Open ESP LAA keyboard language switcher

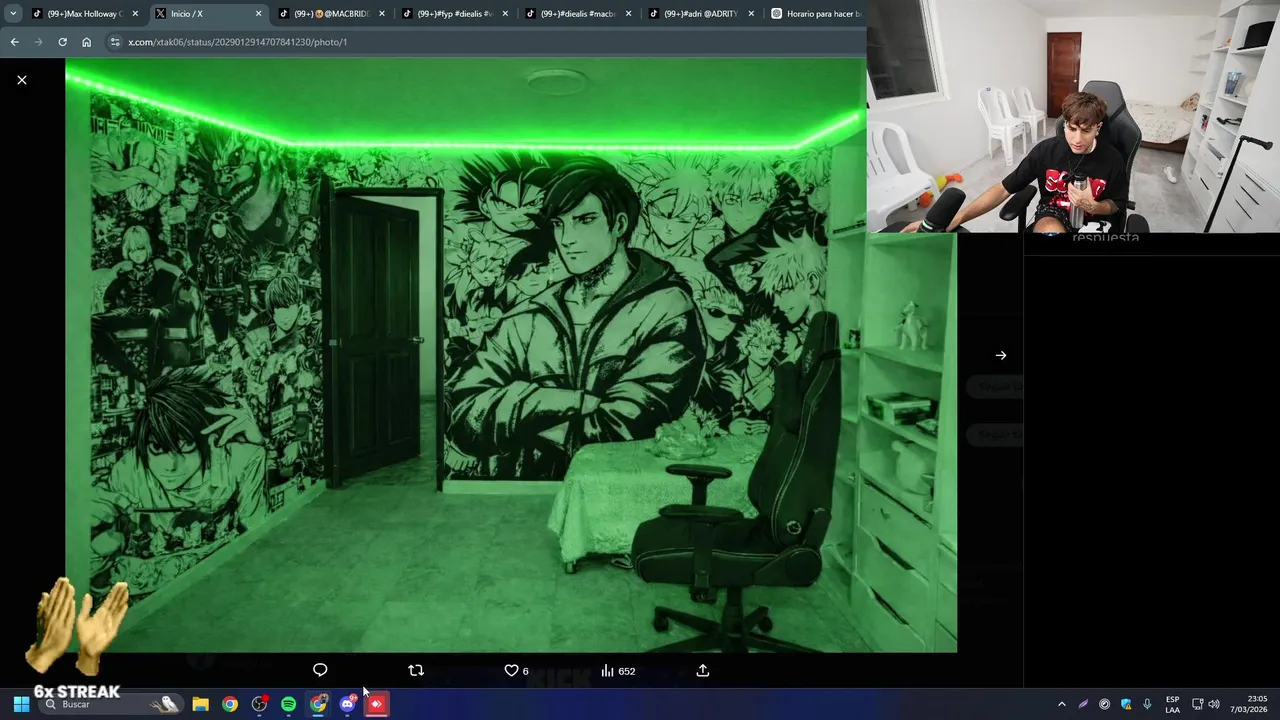1172,704
